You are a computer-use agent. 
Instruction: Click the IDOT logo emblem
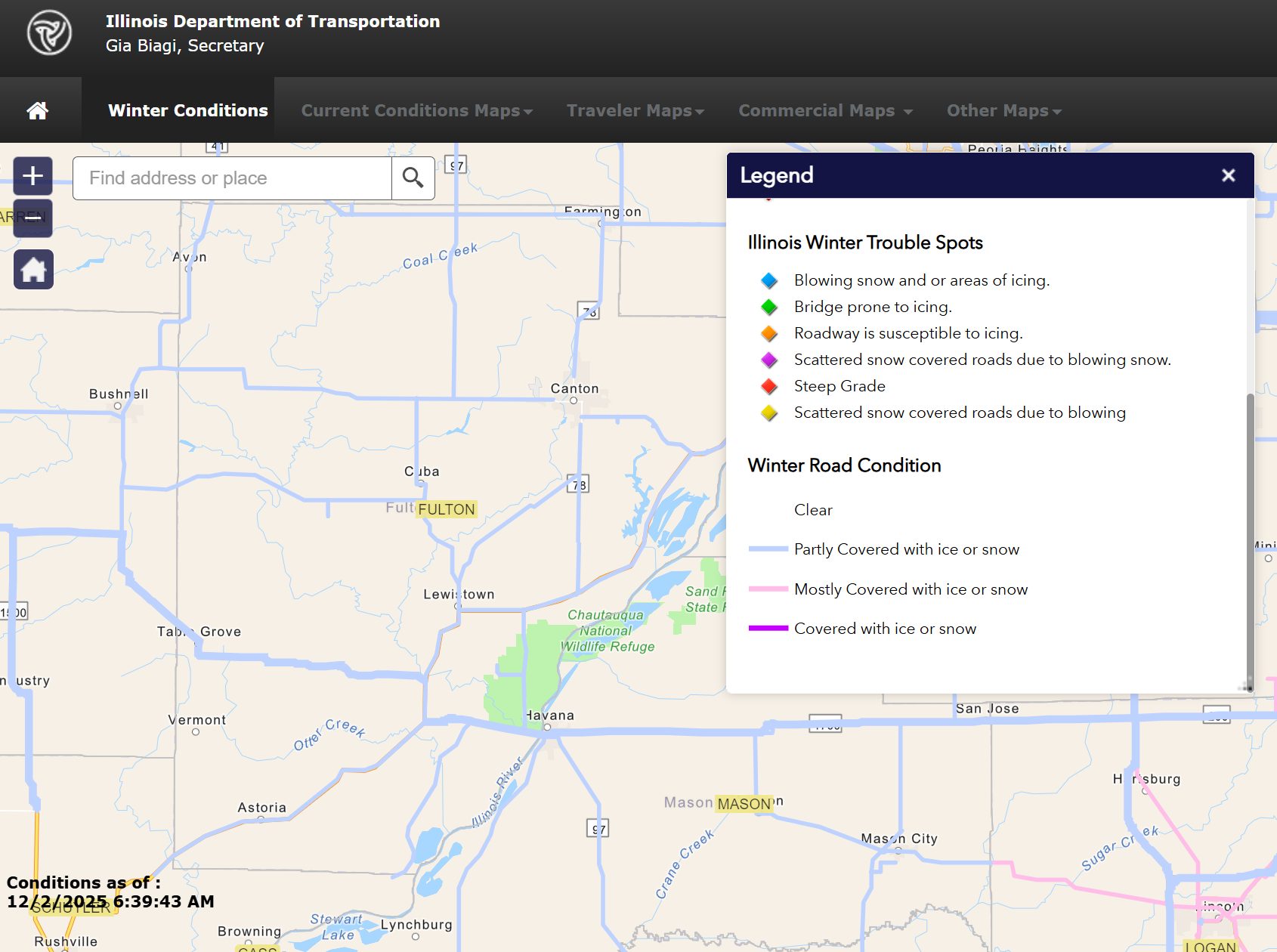(49, 33)
